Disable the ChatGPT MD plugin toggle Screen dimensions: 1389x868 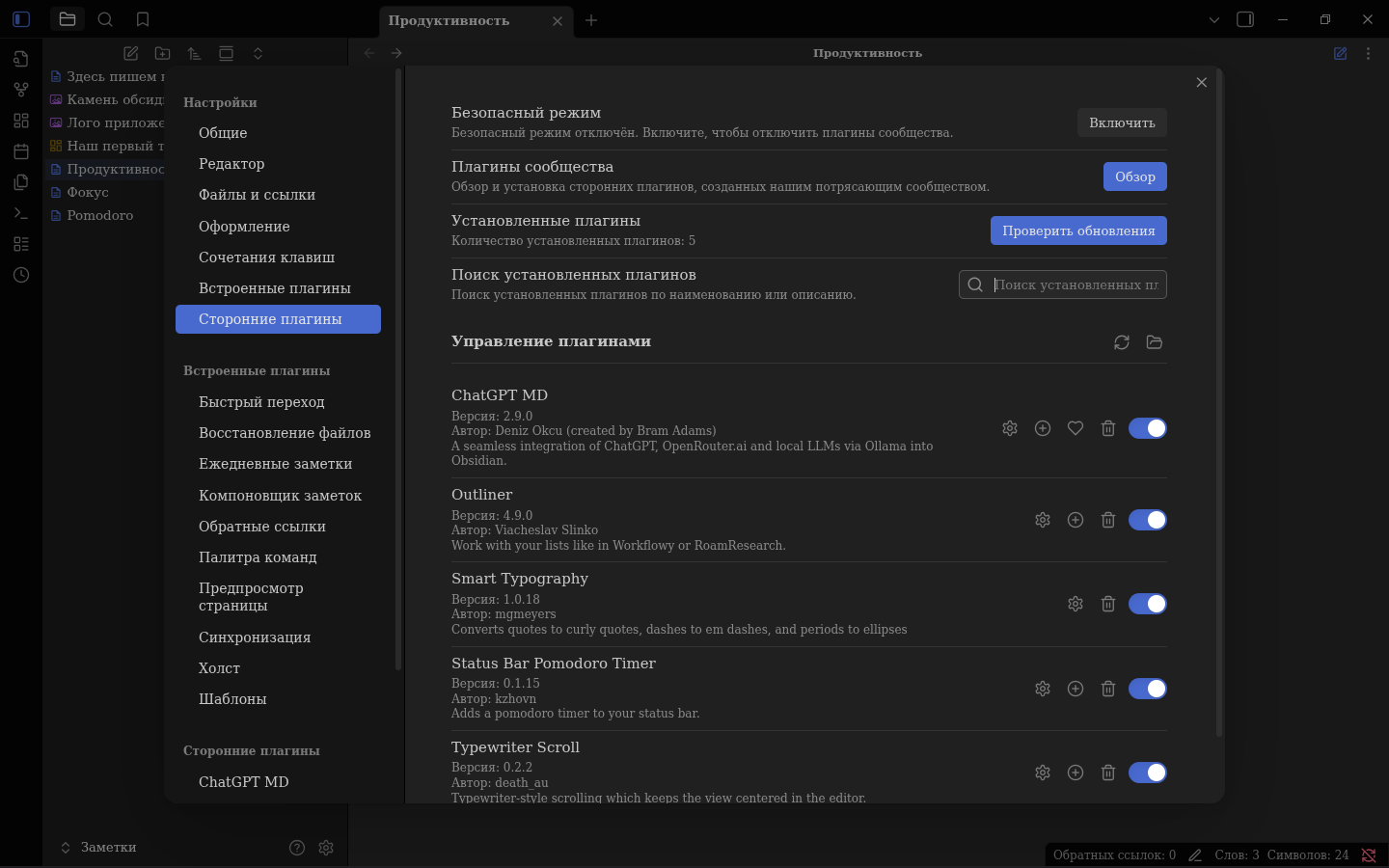(1148, 428)
